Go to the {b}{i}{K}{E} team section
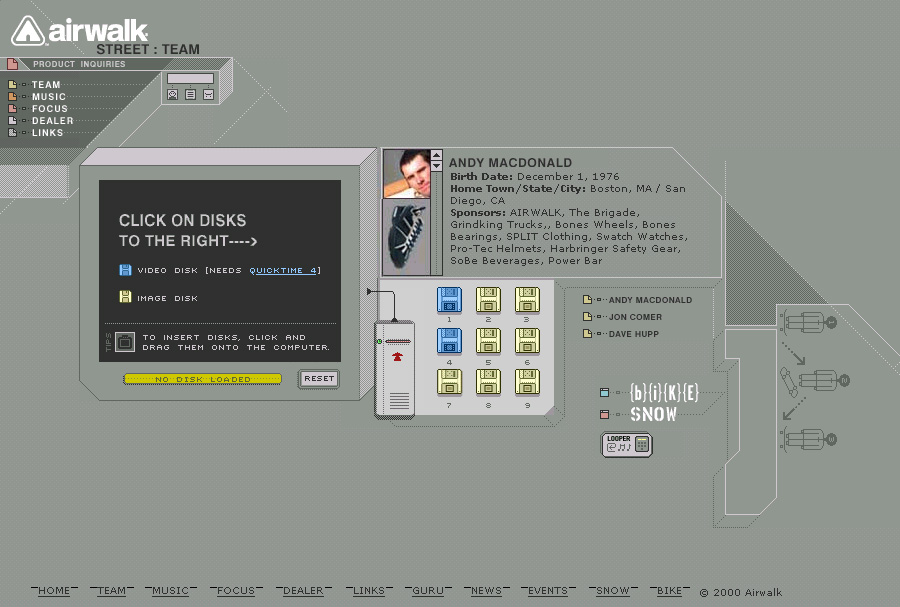Image resolution: width=900 pixels, height=607 pixels. 664,392
